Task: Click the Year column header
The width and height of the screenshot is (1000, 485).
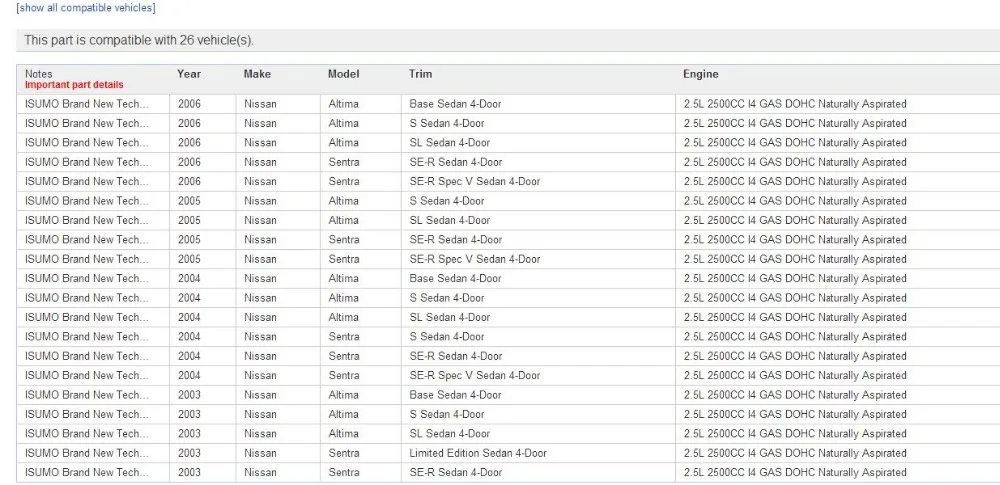Action: click(189, 74)
